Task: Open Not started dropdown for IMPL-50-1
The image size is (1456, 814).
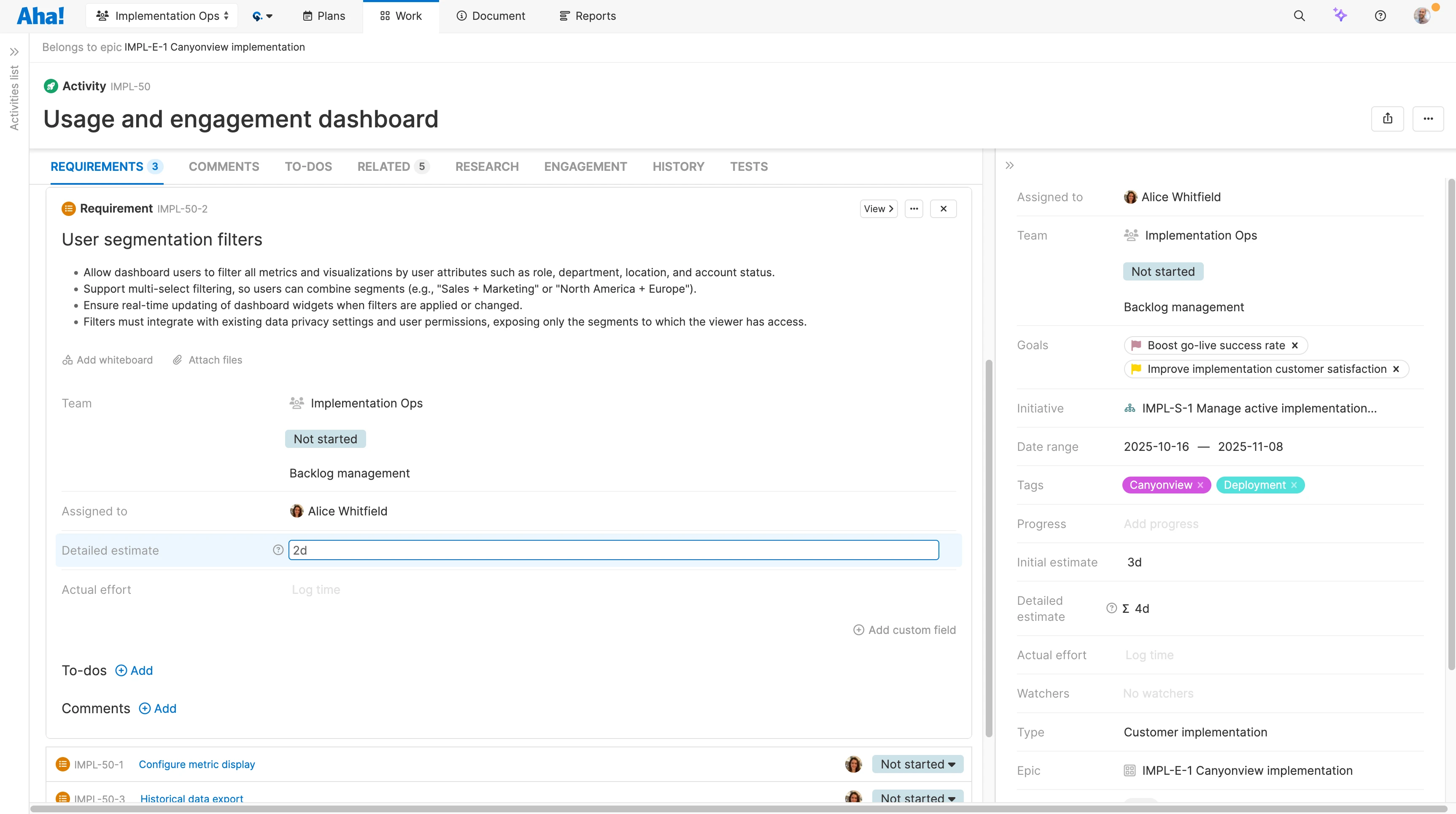Action: [917, 764]
